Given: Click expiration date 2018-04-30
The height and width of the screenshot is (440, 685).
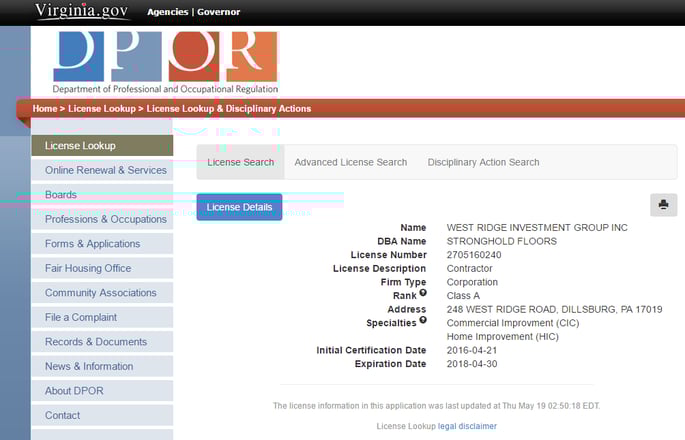Looking at the screenshot, I should point(472,364).
